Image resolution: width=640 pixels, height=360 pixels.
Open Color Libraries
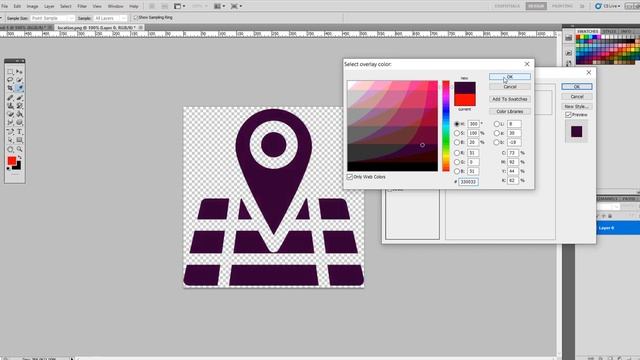click(510, 111)
